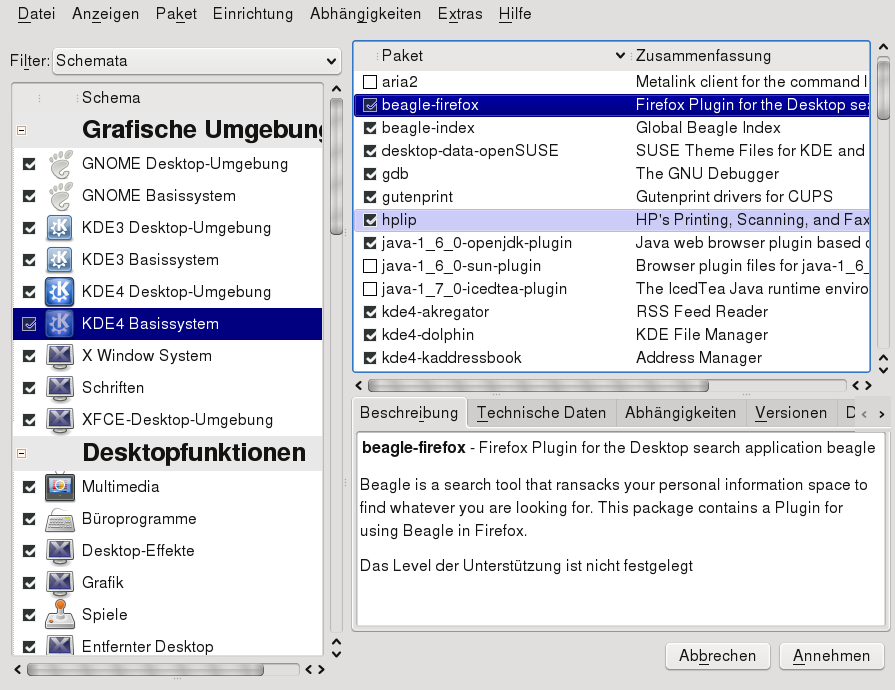
Task: Check the aria2 package checkbox
Action: click(370, 82)
